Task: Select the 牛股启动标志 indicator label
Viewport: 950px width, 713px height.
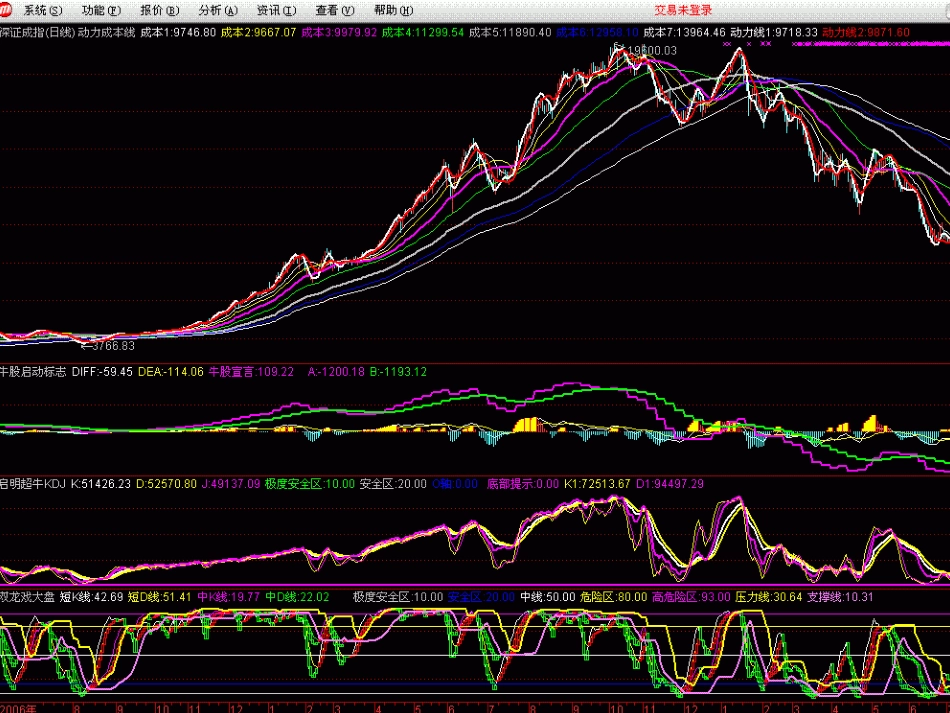Action: [x=33, y=371]
